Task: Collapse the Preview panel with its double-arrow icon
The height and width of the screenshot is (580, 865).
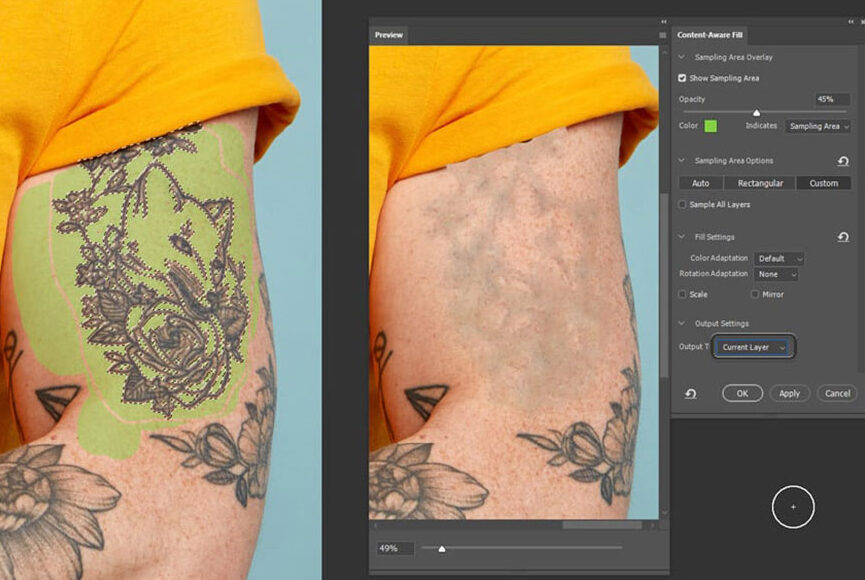Action: click(663, 21)
